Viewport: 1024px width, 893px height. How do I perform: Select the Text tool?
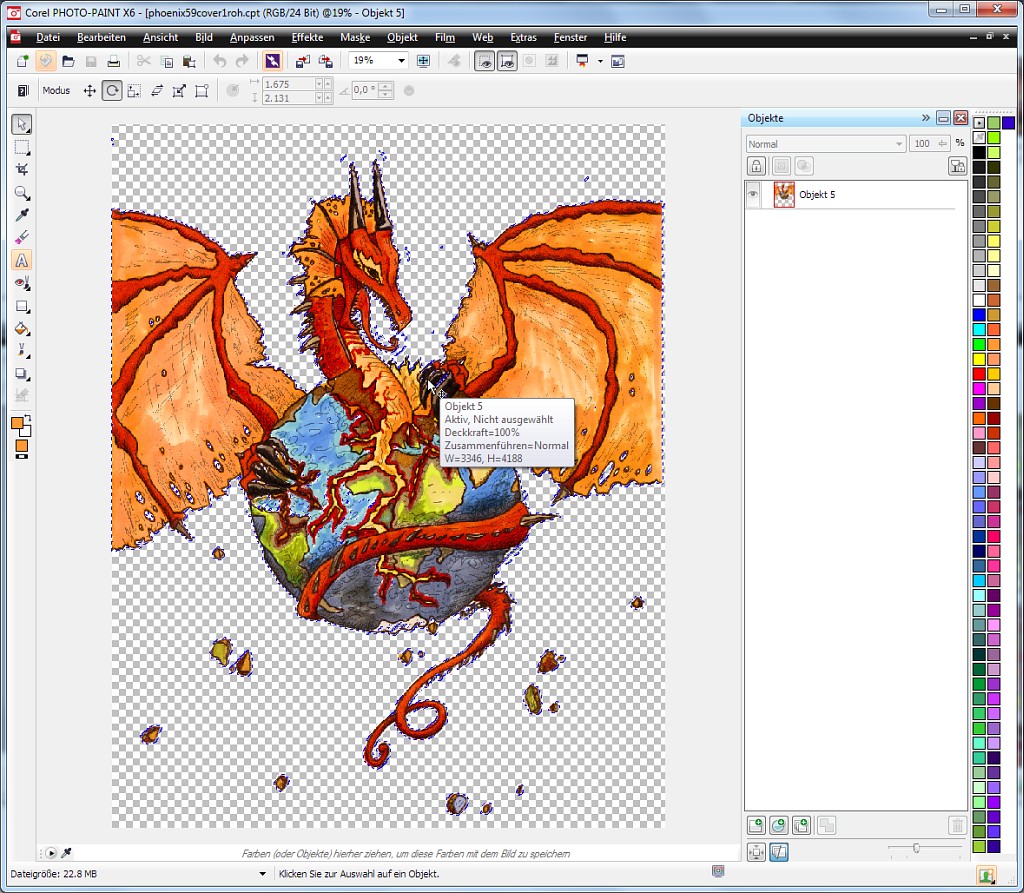tap(22, 261)
